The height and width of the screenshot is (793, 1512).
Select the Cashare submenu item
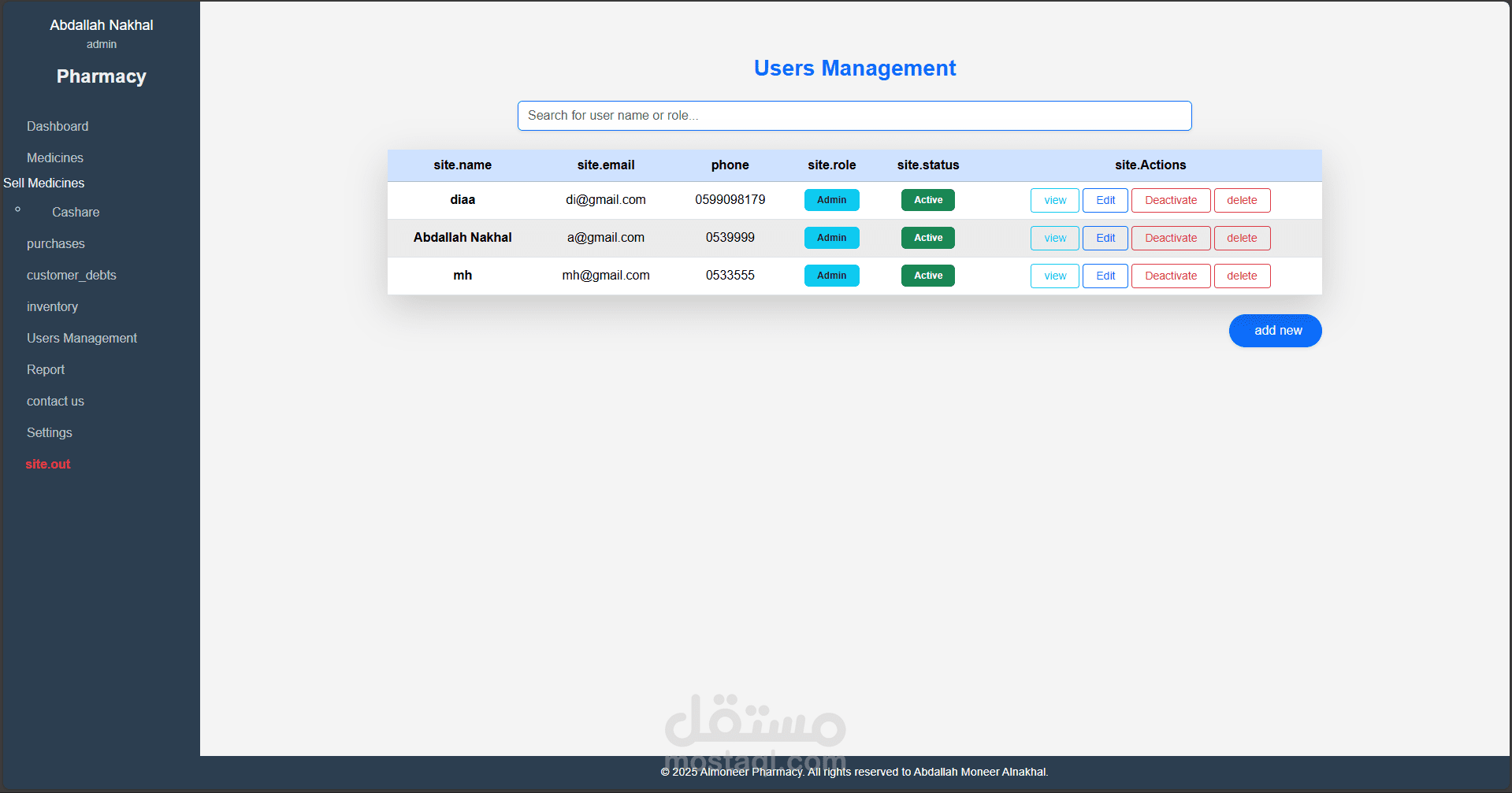pyautogui.click(x=76, y=212)
